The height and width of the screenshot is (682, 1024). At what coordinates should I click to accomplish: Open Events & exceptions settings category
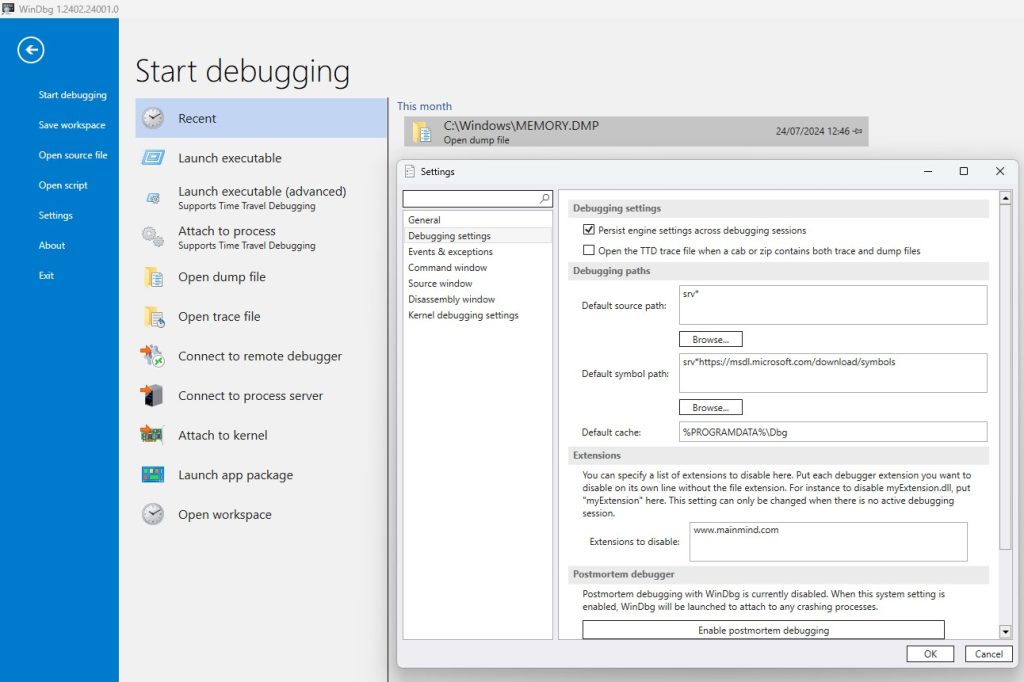point(477,252)
